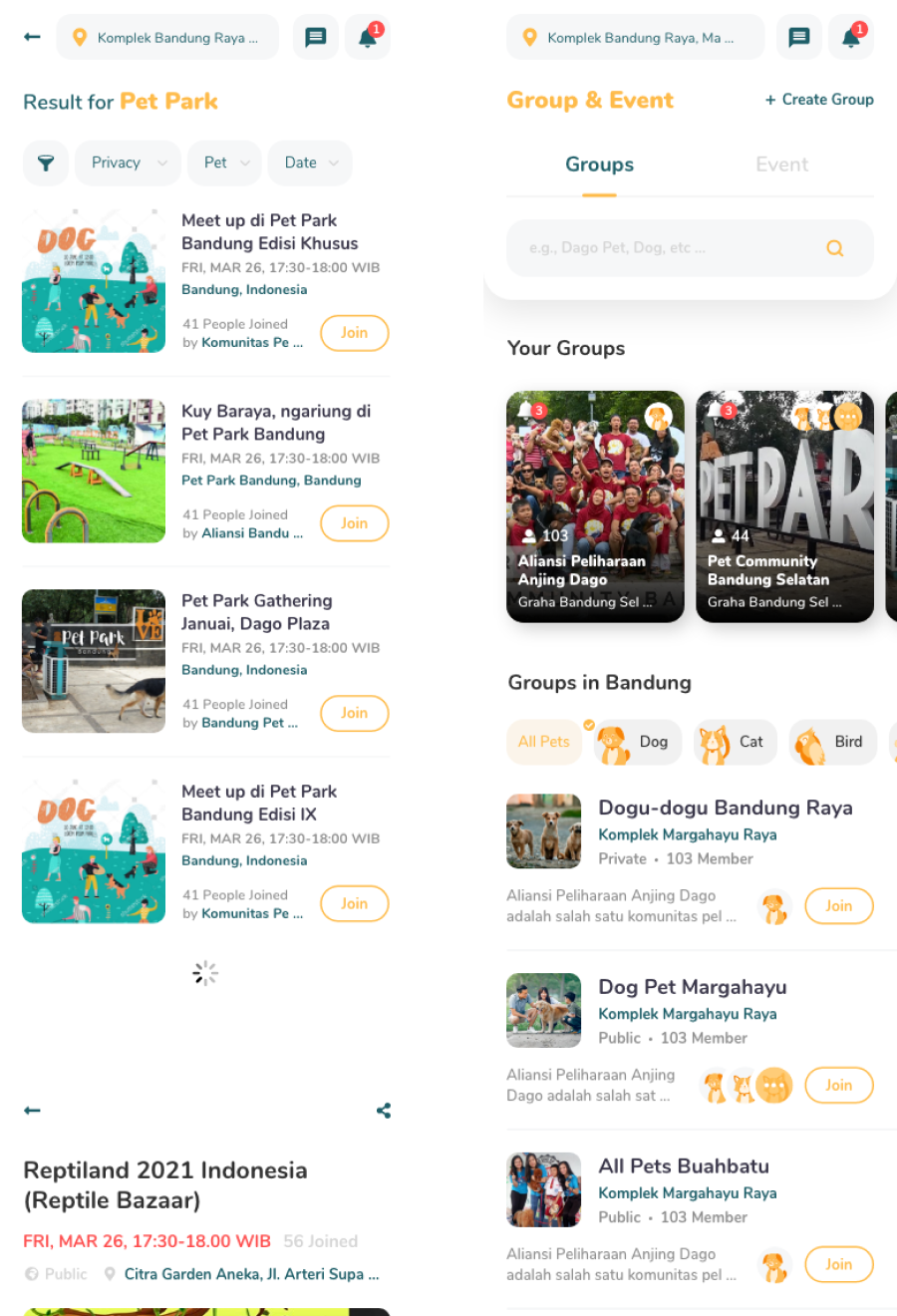Open chat messages icon in right header
Viewport: 897px width, 1316px height.
point(799,38)
